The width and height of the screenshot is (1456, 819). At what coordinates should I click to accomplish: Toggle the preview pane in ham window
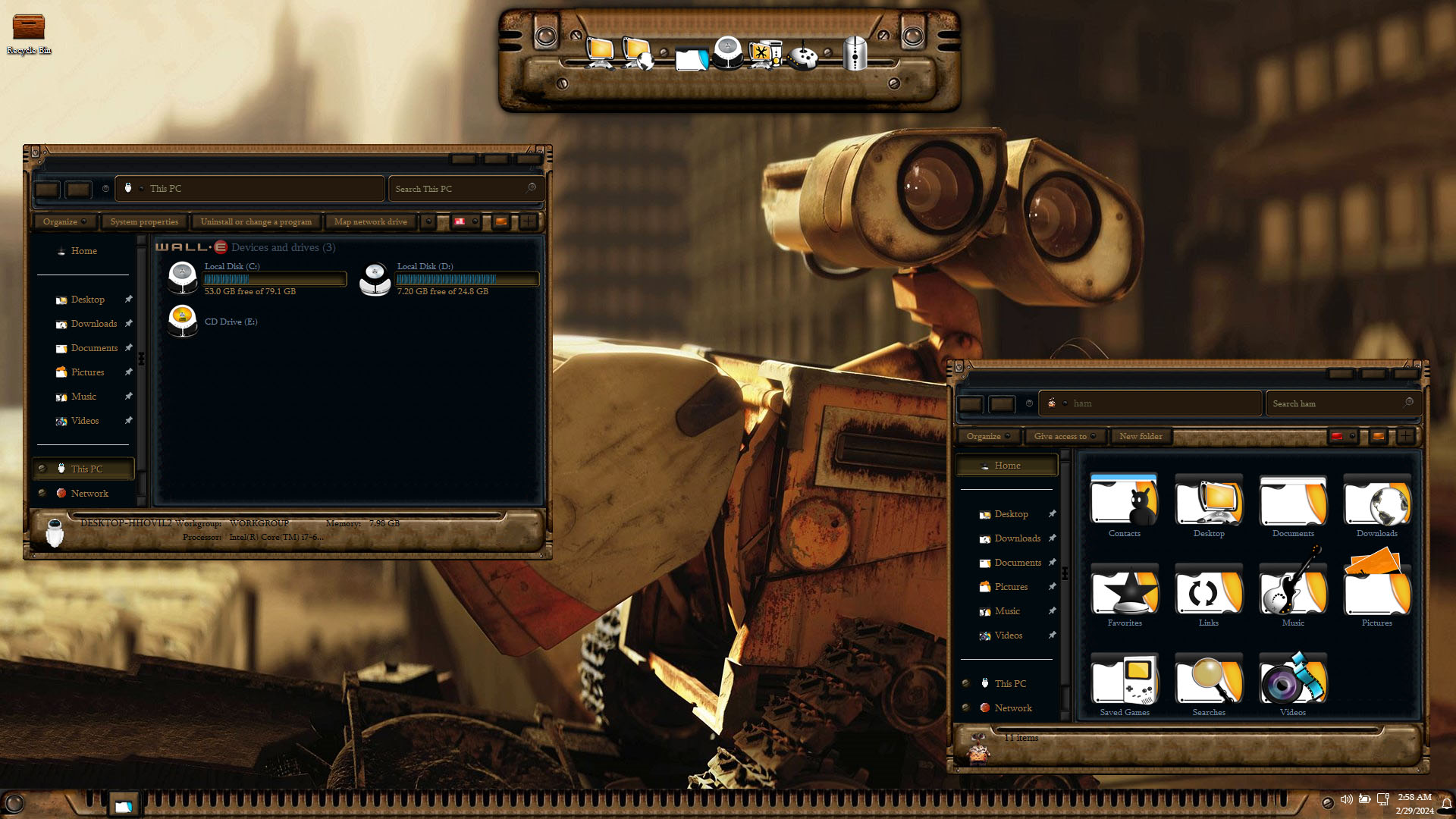1379,436
